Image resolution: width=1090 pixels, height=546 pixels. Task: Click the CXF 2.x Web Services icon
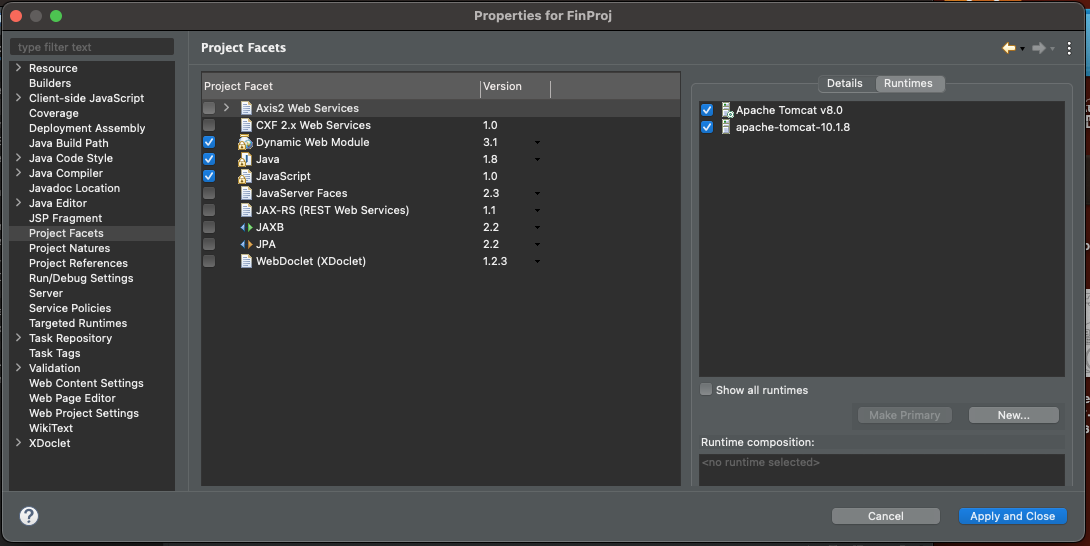[x=245, y=125]
